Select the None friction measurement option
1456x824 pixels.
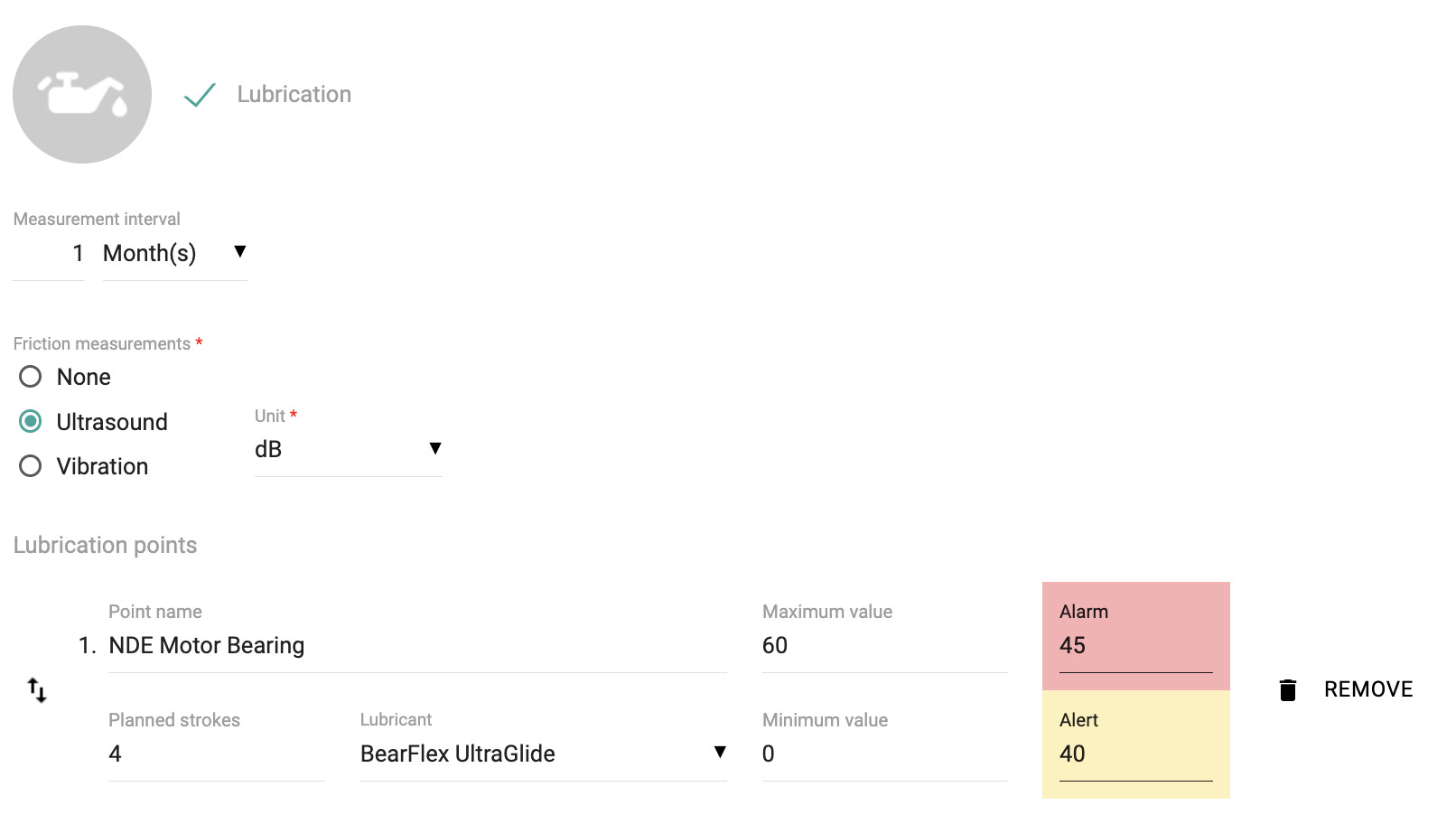click(31, 377)
